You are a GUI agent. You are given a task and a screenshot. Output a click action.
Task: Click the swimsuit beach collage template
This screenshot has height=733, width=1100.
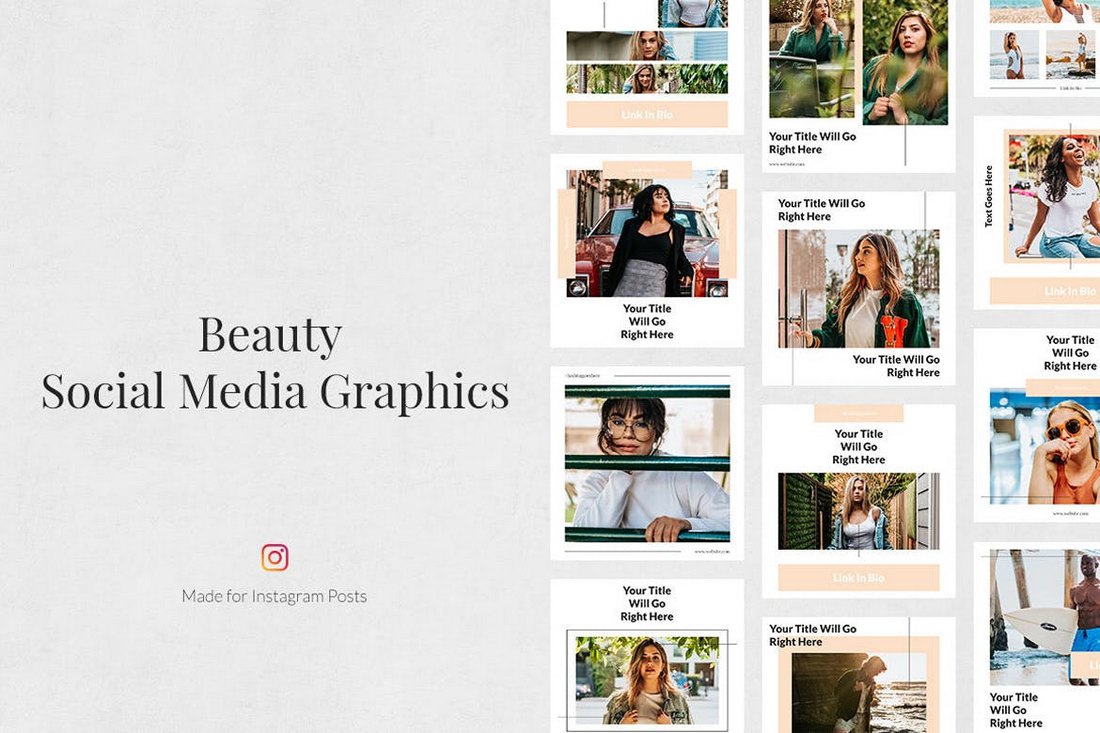(x=1040, y=50)
